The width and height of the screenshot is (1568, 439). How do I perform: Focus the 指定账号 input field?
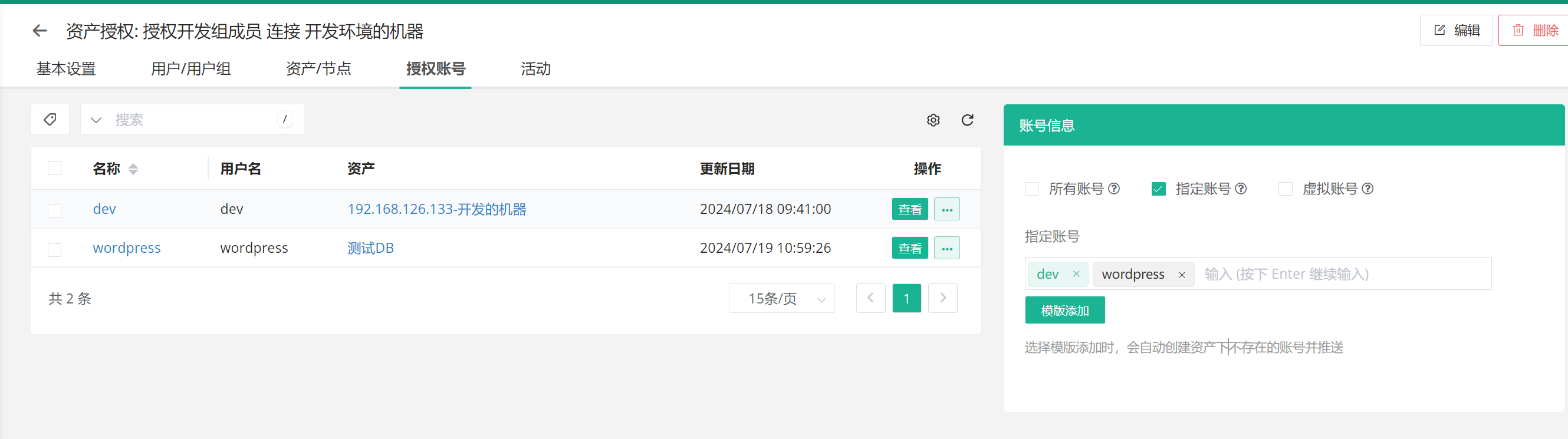(x=1339, y=274)
